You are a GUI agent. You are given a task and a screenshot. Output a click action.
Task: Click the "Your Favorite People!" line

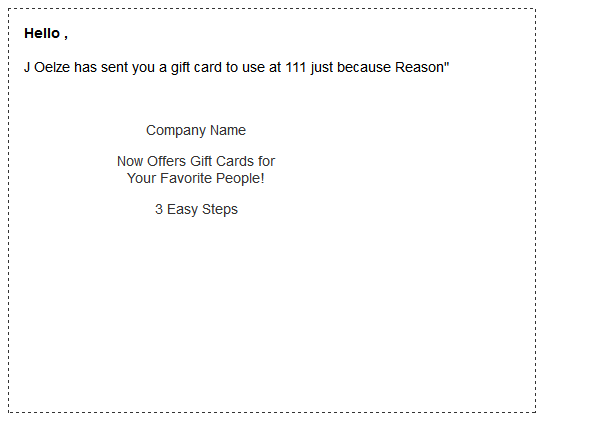pyautogui.click(x=196, y=178)
